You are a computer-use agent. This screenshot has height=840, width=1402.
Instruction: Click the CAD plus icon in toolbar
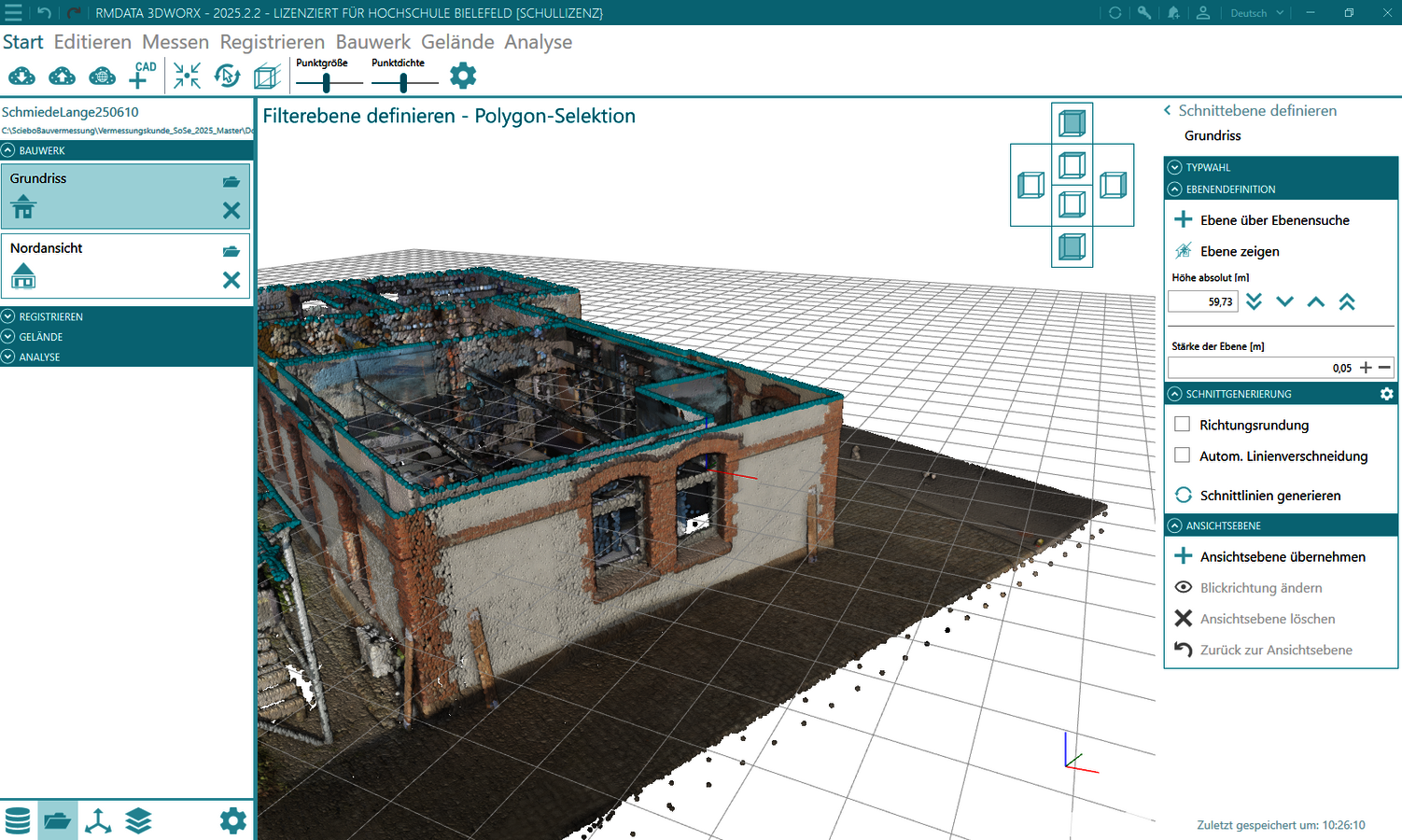pyautogui.click(x=141, y=76)
